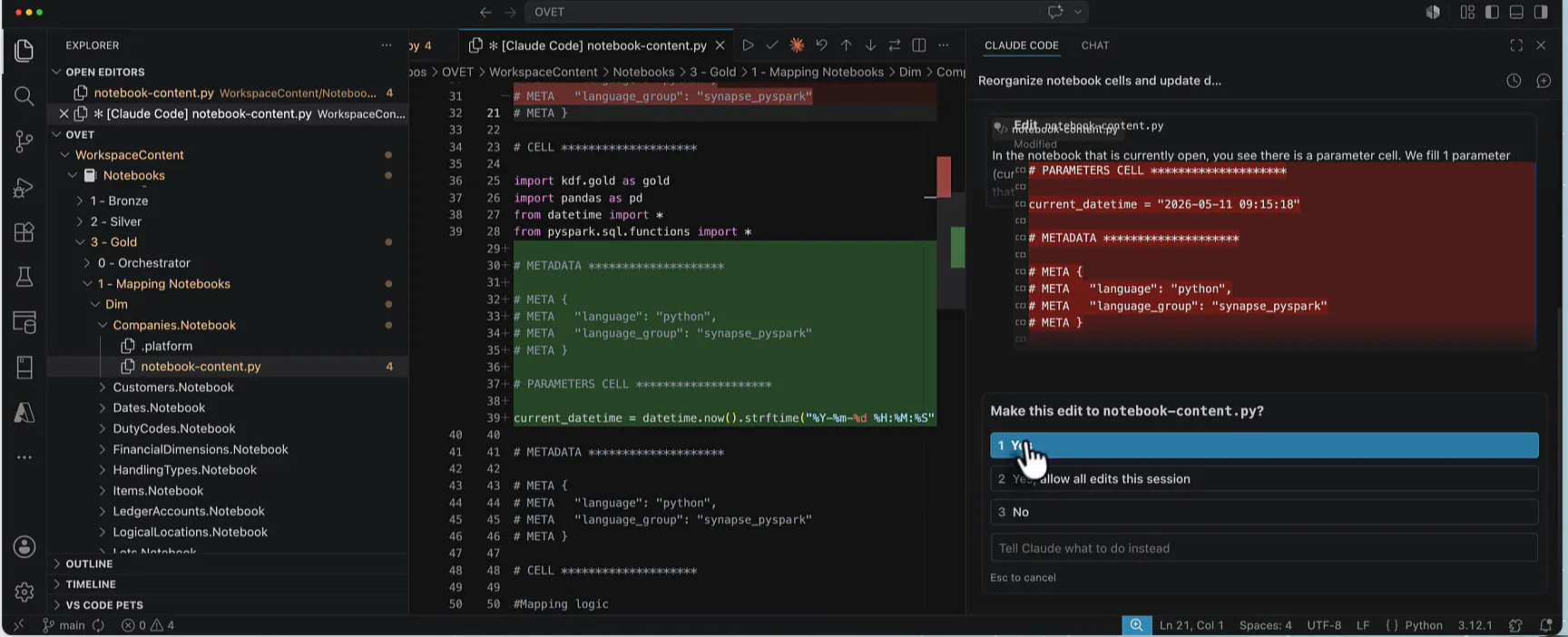Revert the change with the undo arrow icon

821,45
